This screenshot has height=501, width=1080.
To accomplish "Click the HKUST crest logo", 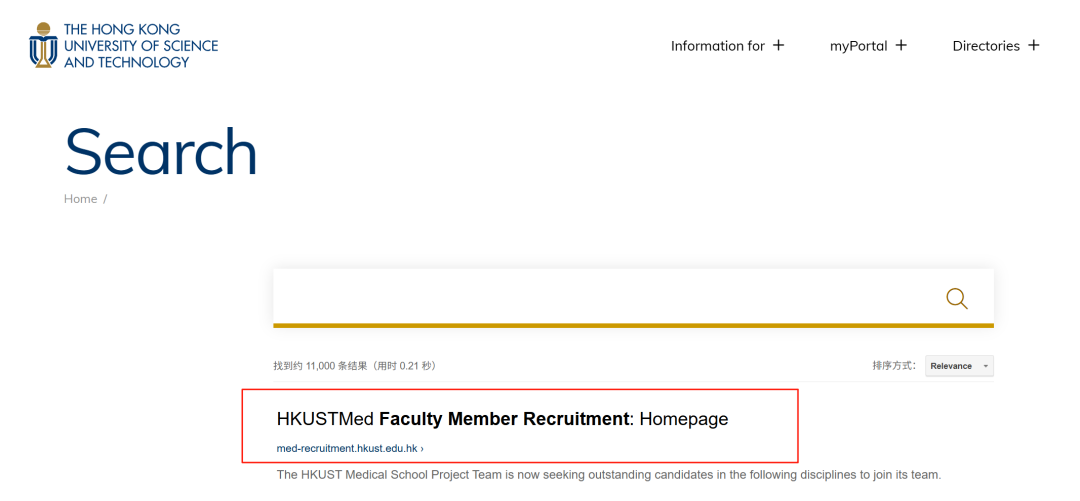I will pos(43,47).
